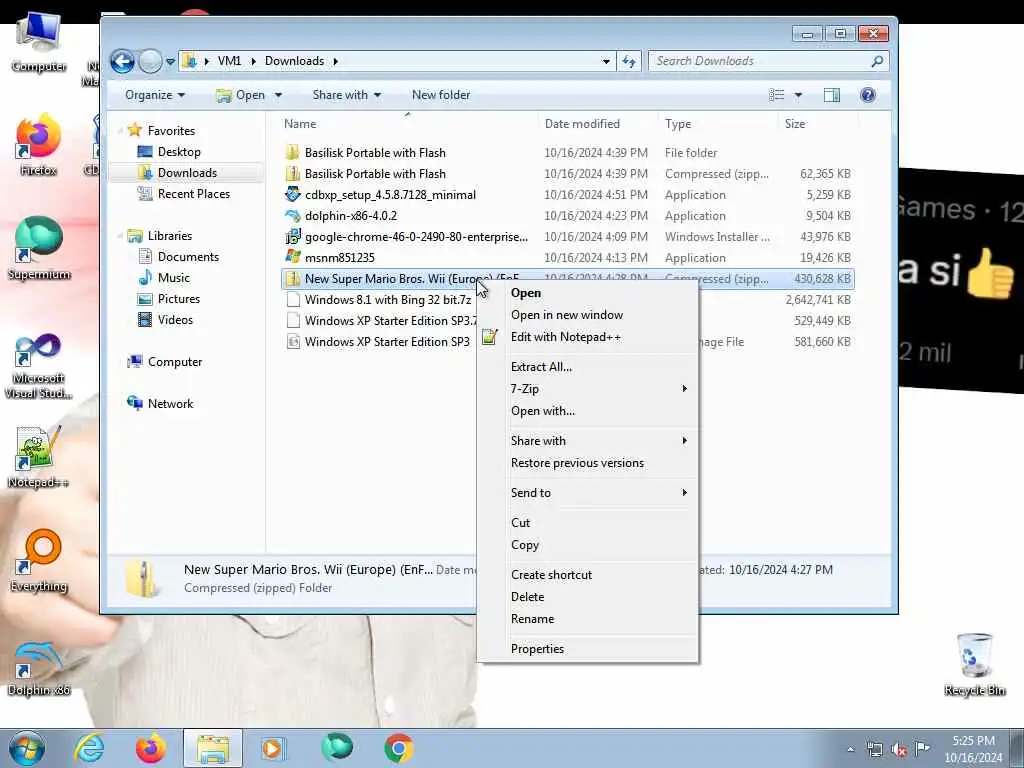Open the Notepad++ desktop shortcut

tap(39, 457)
